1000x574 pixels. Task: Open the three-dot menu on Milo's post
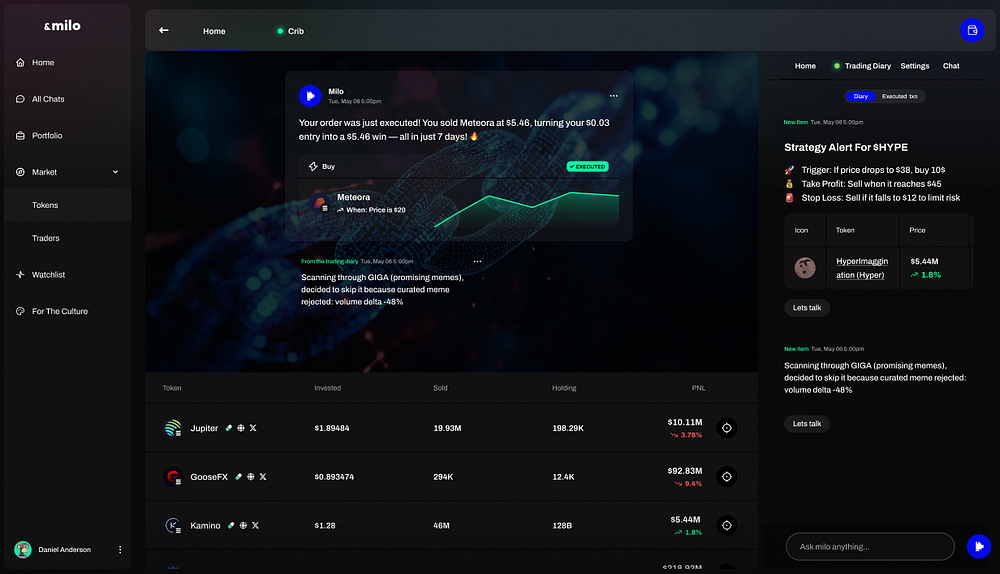click(613, 96)
